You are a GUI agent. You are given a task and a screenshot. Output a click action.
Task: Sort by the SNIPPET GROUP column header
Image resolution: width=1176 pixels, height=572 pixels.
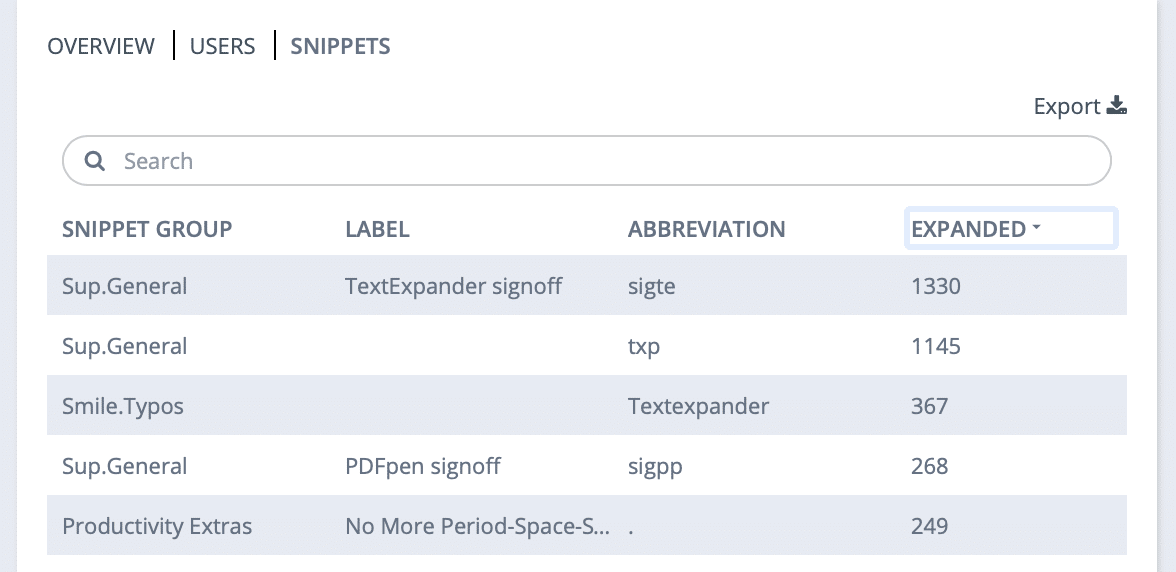pyautogui.click(x=147, y=229)
